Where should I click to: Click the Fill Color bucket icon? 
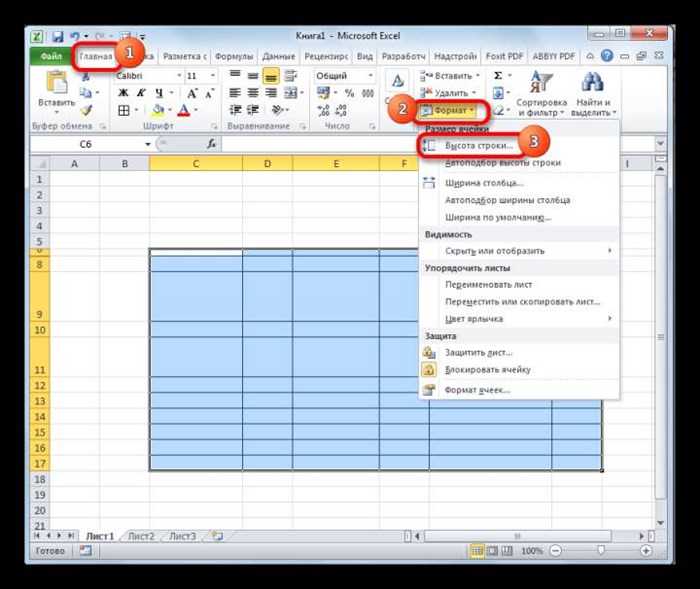coord(158,110)
